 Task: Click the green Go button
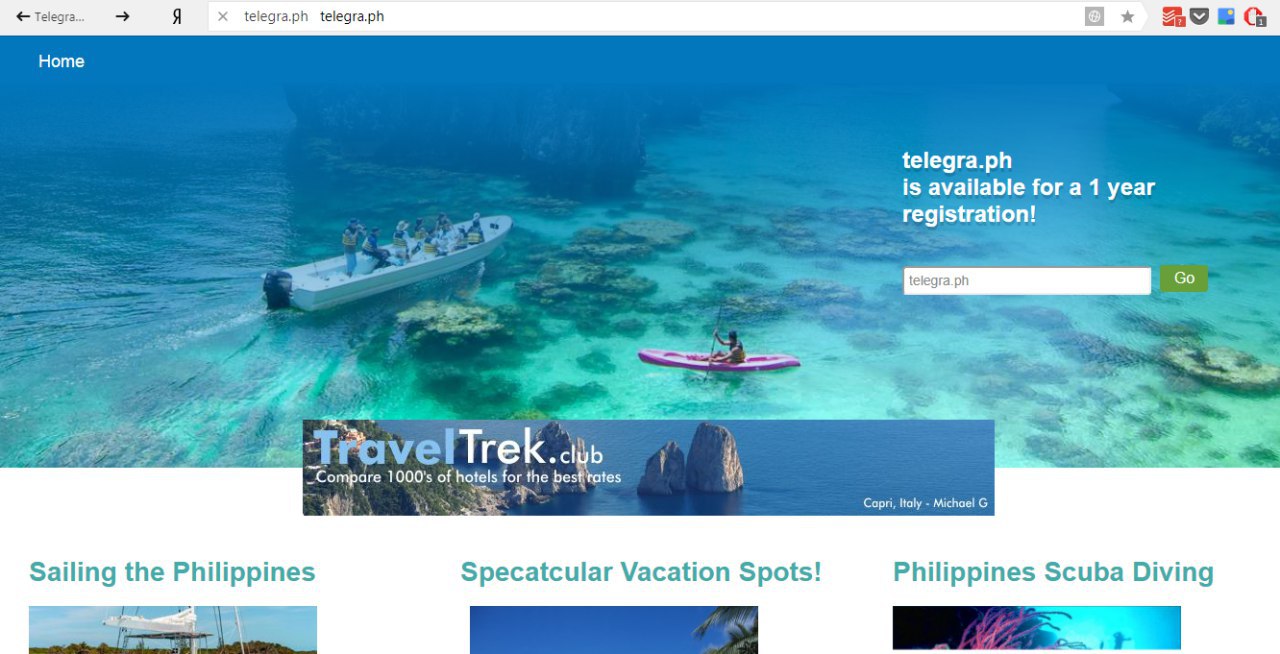click(1184, 278)
